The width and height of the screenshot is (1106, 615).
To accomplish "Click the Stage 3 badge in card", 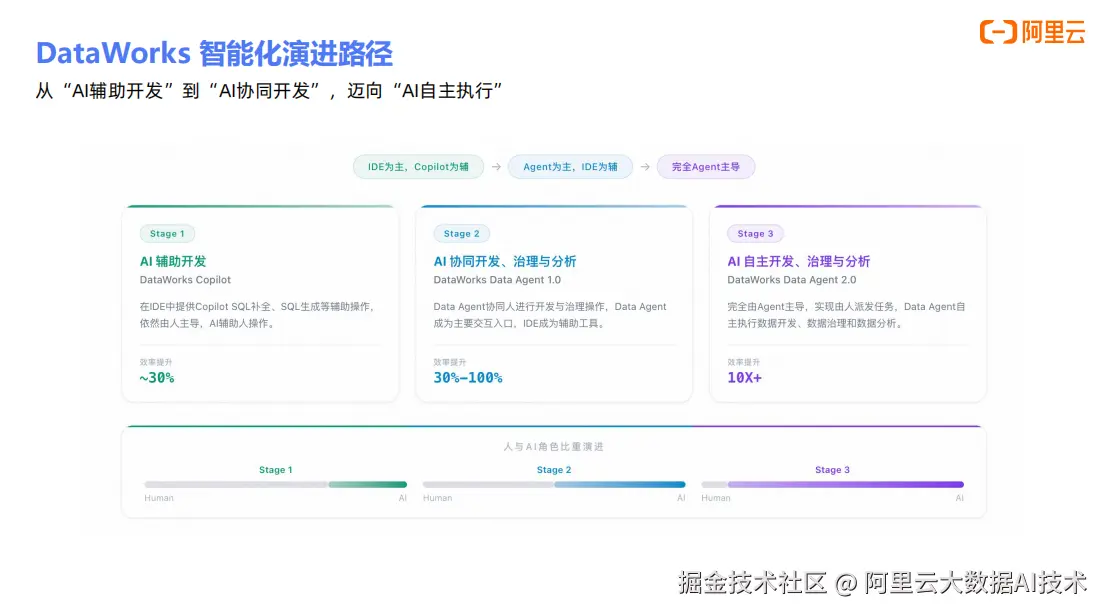I will pos(755,233).
